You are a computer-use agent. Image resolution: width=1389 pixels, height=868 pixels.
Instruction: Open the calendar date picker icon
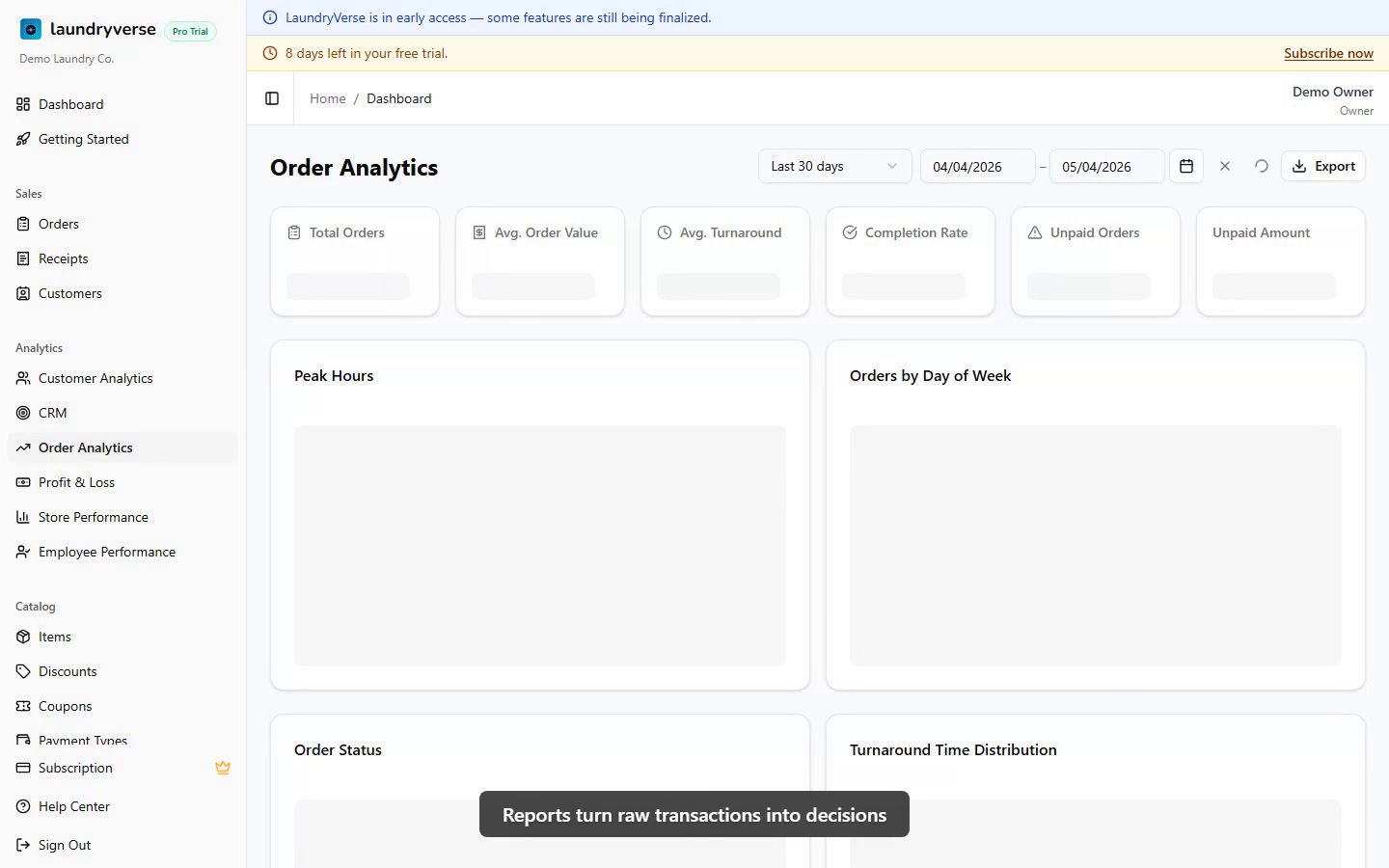(1186, 166)
